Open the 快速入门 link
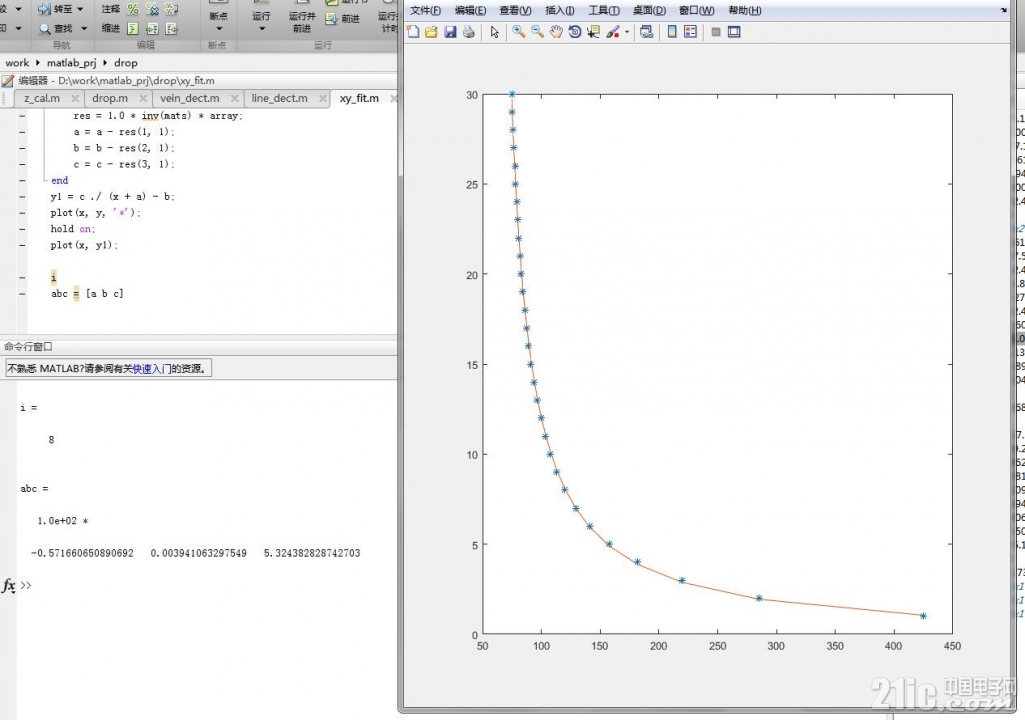The image size is (1025, 720). 152,369
